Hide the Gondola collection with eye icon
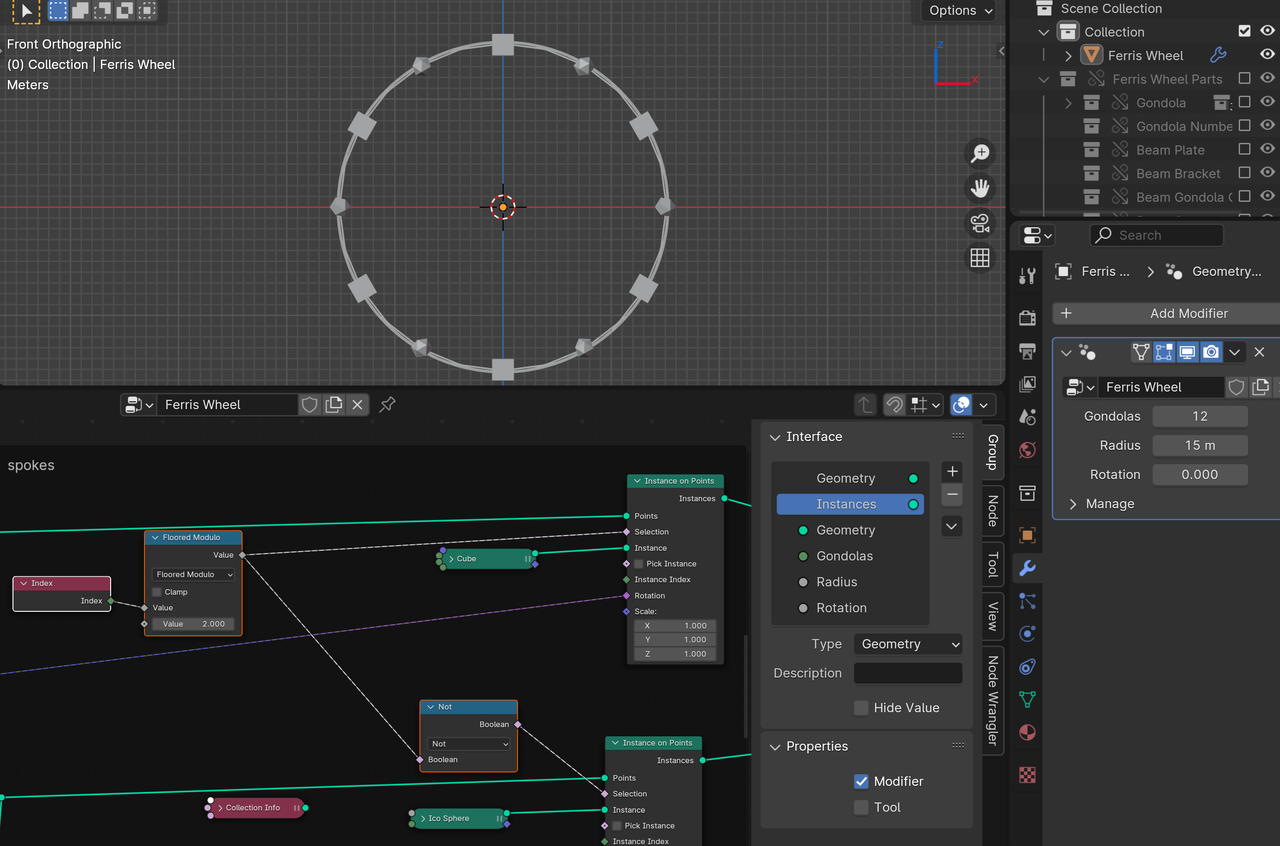 [x=1267, y=102]
